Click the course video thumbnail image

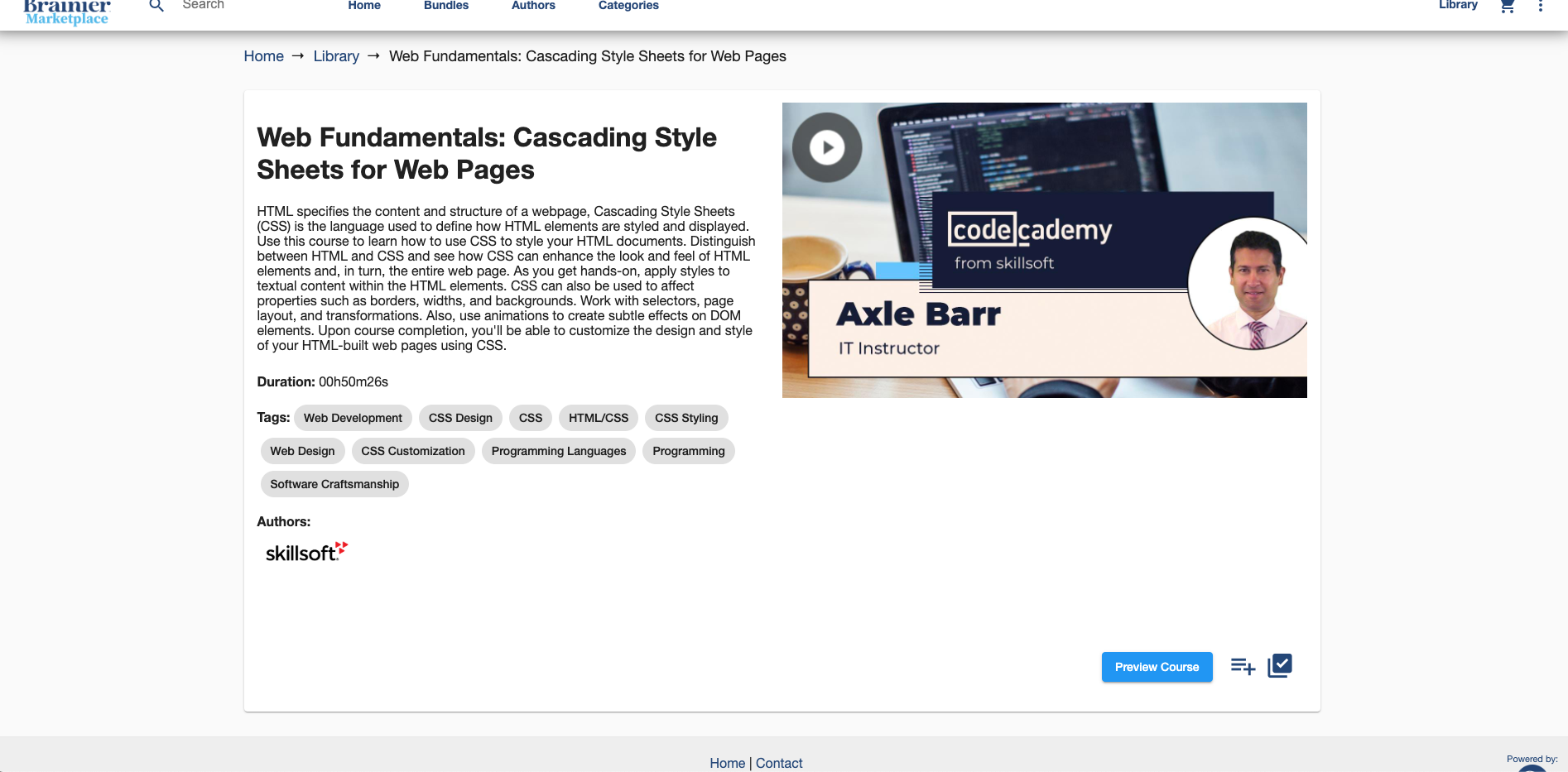(1045, 250)
